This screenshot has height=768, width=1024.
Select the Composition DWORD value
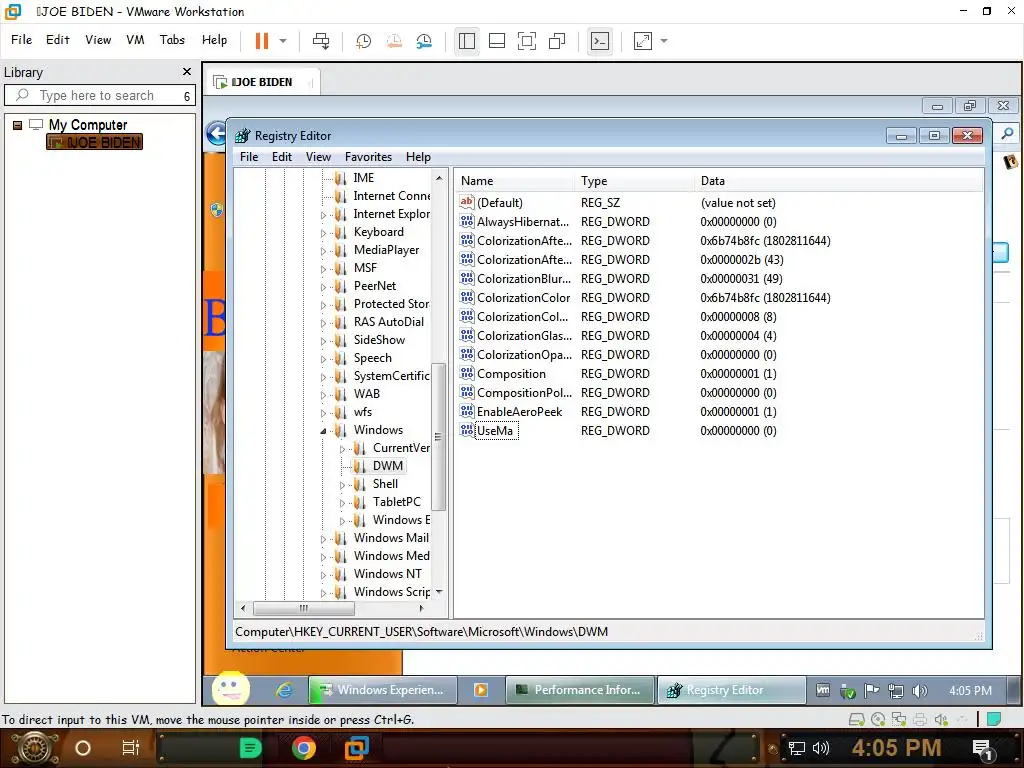tap(511, 374)
